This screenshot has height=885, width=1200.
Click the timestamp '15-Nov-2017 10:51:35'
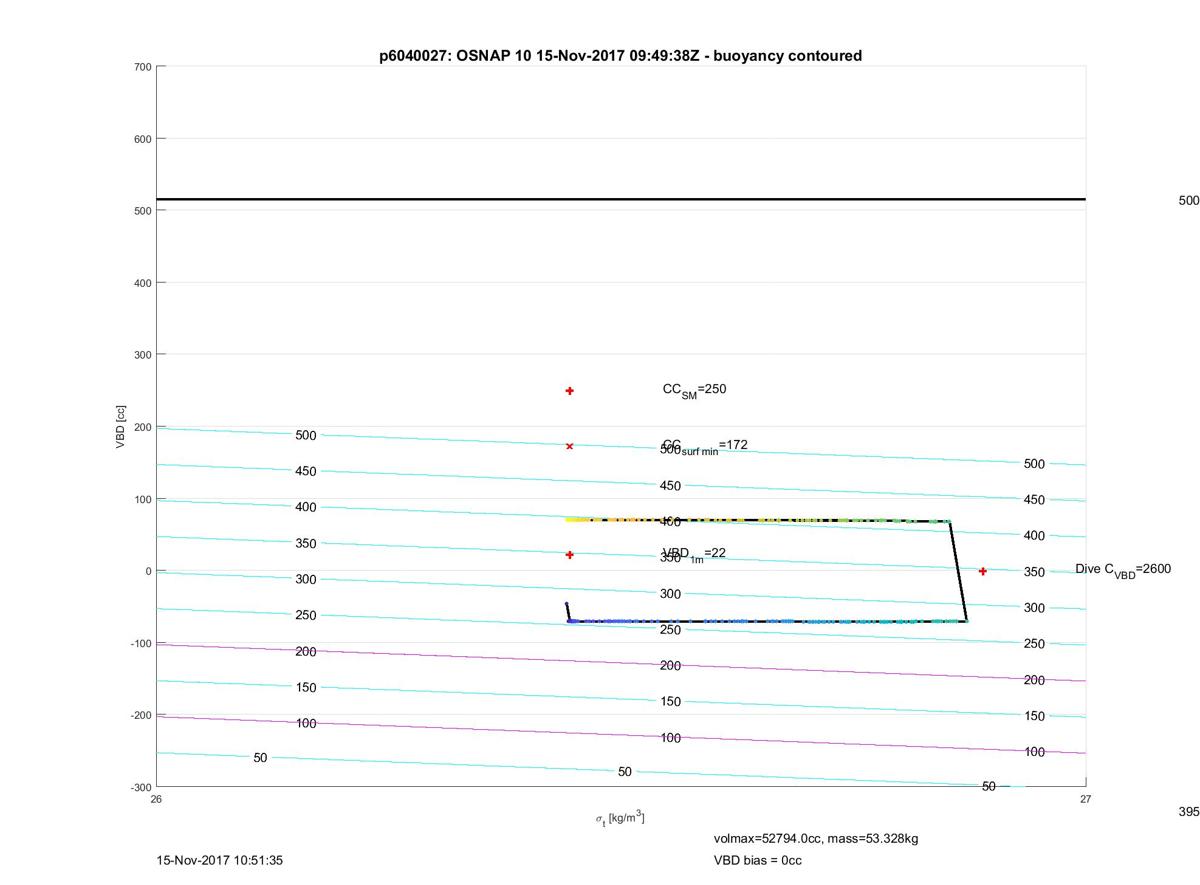pyautogui.click(x=220, y=860)
